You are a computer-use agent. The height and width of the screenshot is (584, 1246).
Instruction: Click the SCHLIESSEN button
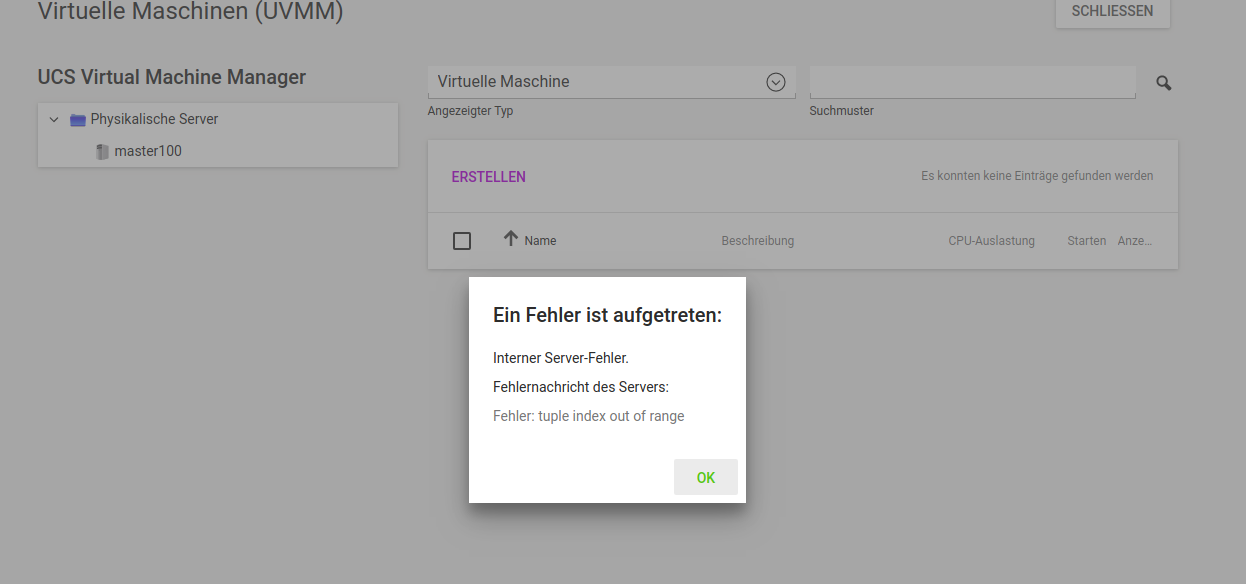[x=1112, y=12]
